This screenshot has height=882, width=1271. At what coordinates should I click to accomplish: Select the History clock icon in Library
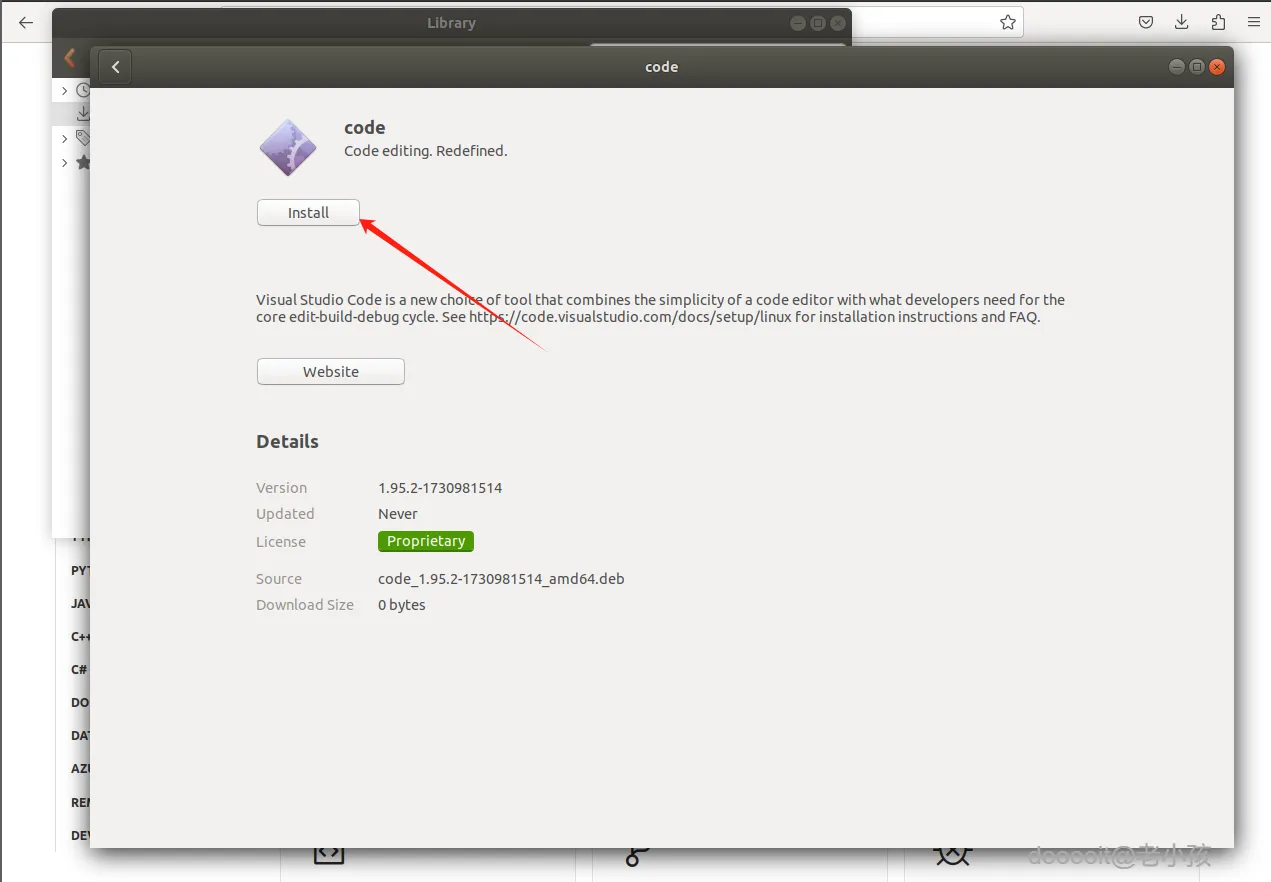click(83, 91)
